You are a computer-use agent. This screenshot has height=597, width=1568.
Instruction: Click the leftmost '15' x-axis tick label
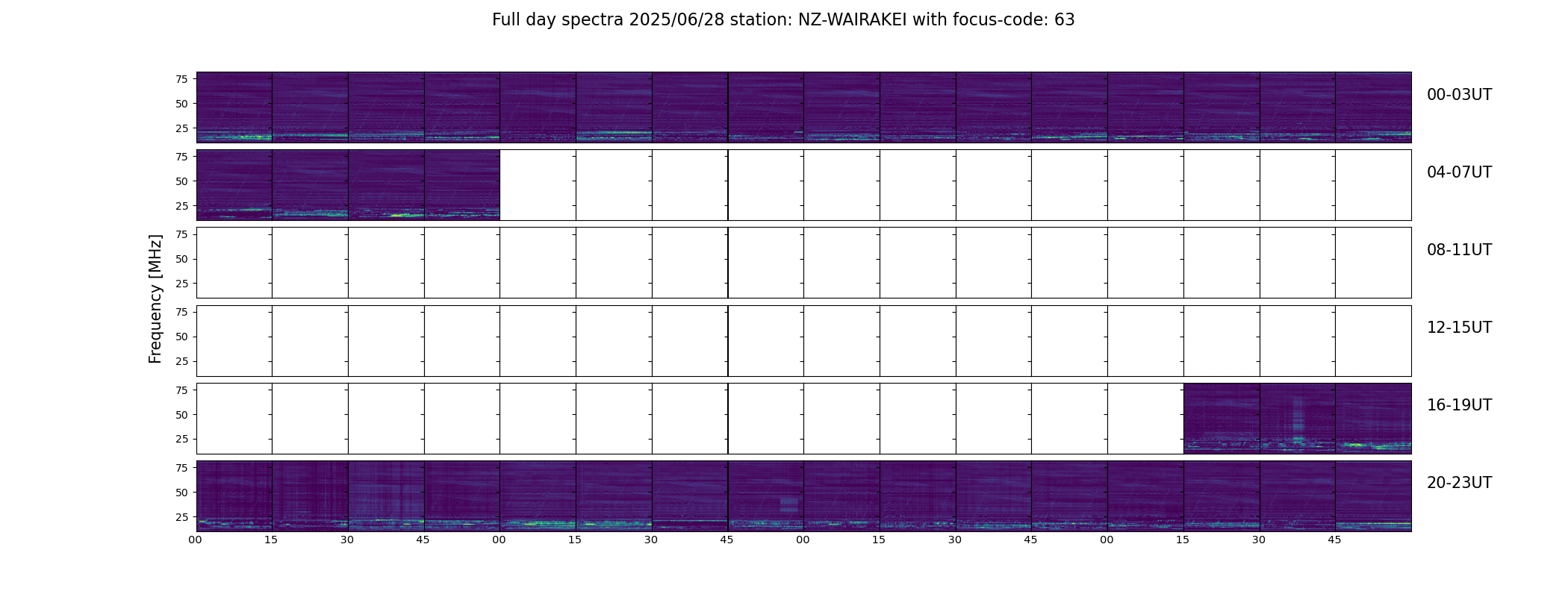[x=272, y=540]
